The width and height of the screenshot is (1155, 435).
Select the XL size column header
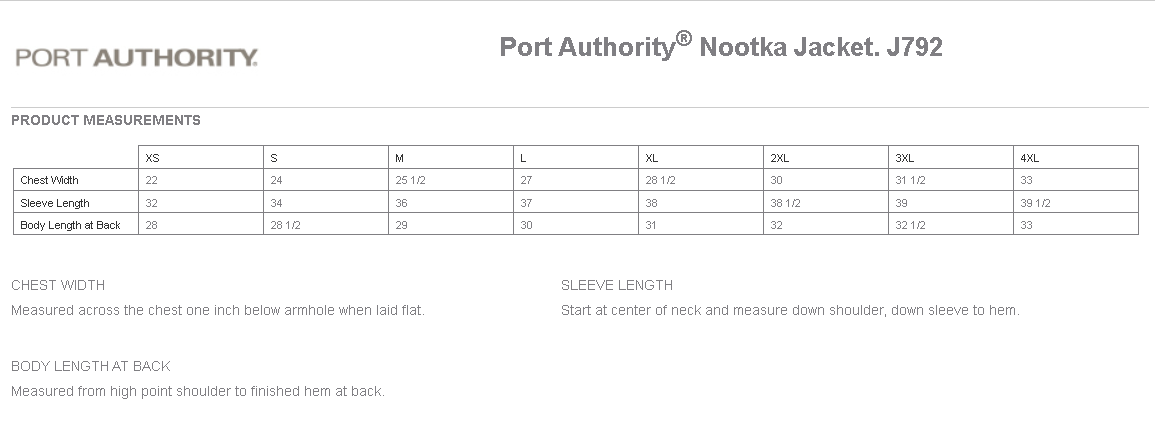tap(652, 158)
